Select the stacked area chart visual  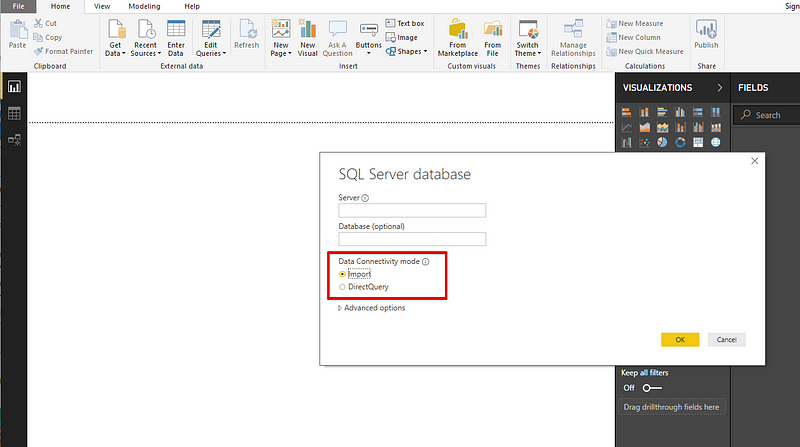662,128
